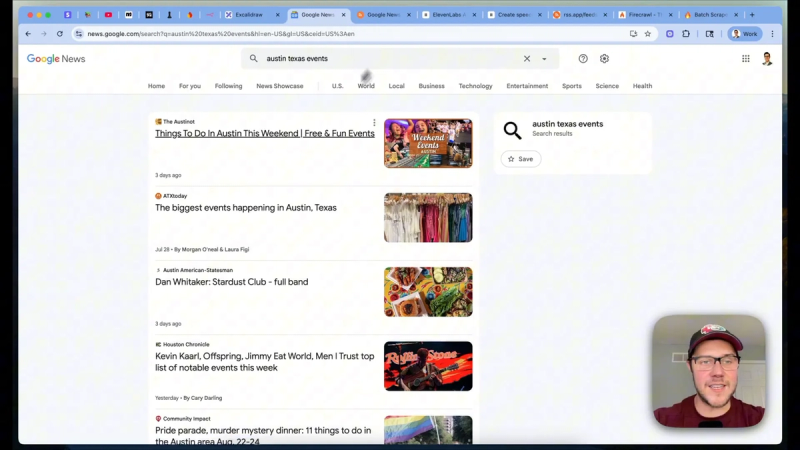This screenshot has width=800, height=450.
Task: Reload the Google News page
Action: (x=60, y=34)
